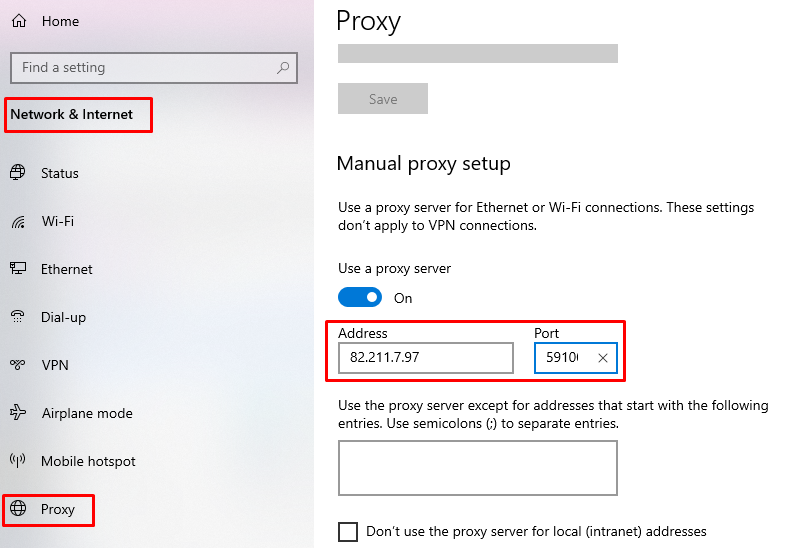Click the Save button
Image resolution: width=788 pixels, height=548 pixels.
tap(383, 99)
